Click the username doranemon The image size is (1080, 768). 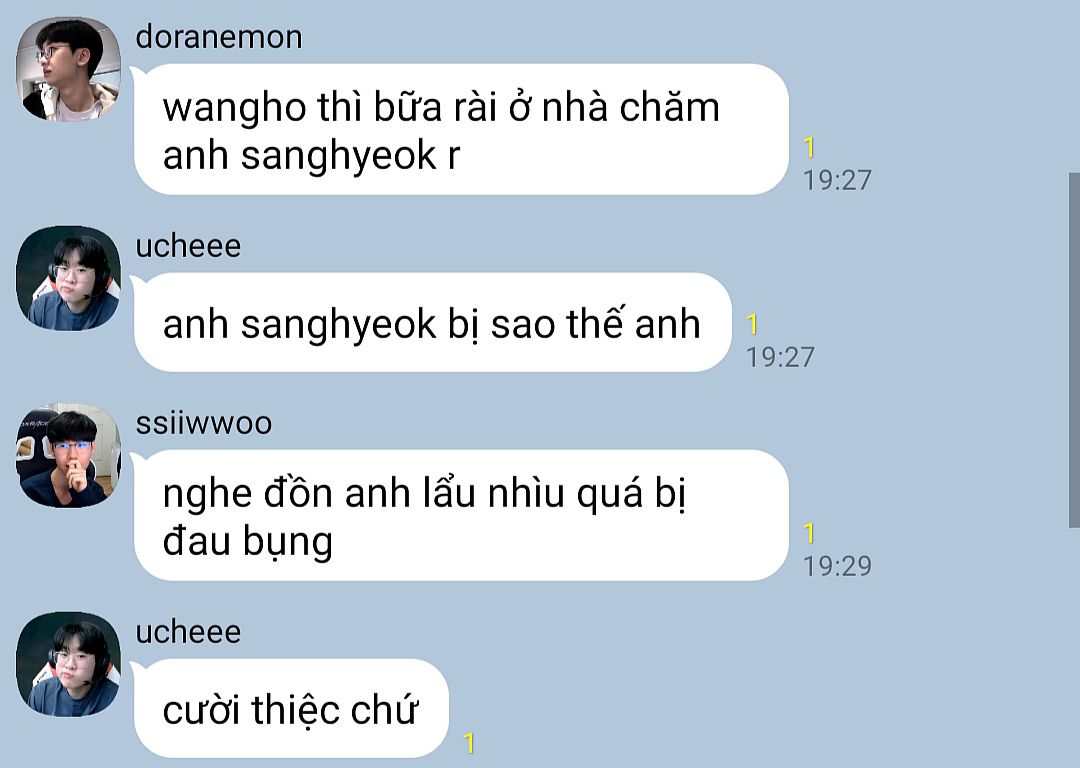(x=219, y=37)
